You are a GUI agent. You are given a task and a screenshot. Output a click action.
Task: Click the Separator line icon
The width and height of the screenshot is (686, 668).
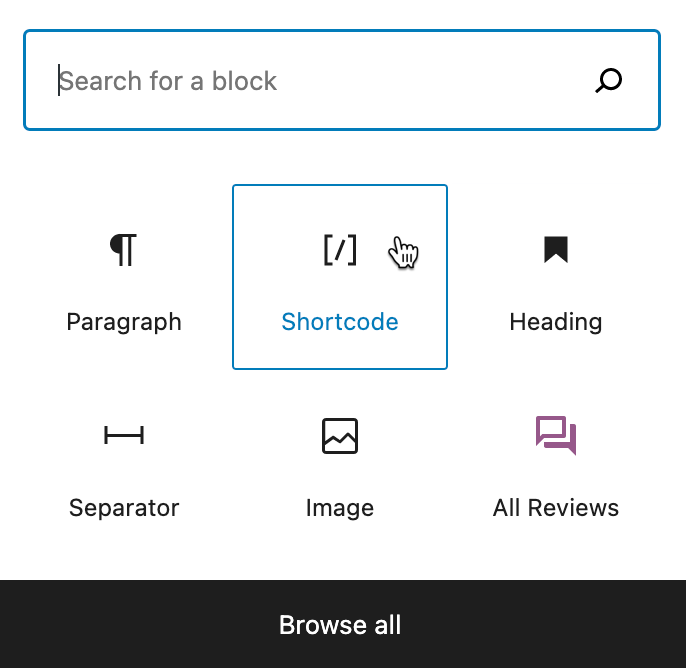pyautogui.click(x=124, y=435)
